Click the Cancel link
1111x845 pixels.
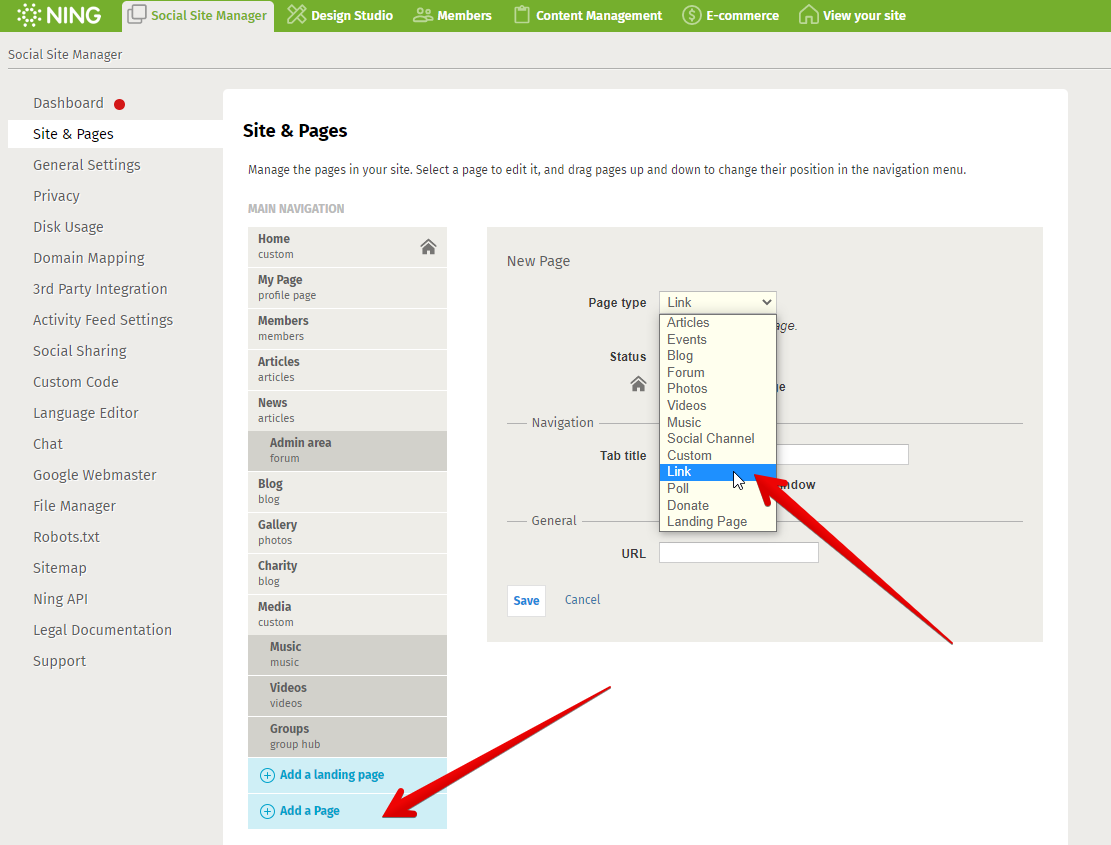[x=582, y=600]
